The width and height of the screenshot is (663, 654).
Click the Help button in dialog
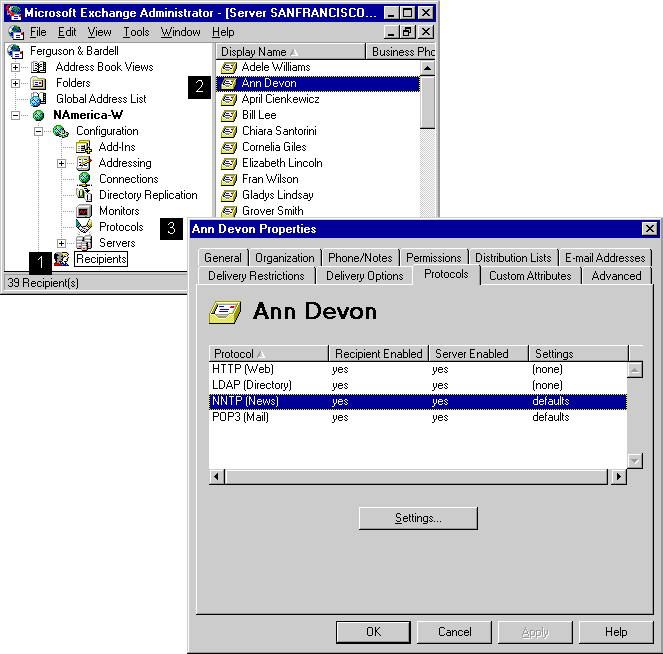[616, 632]
